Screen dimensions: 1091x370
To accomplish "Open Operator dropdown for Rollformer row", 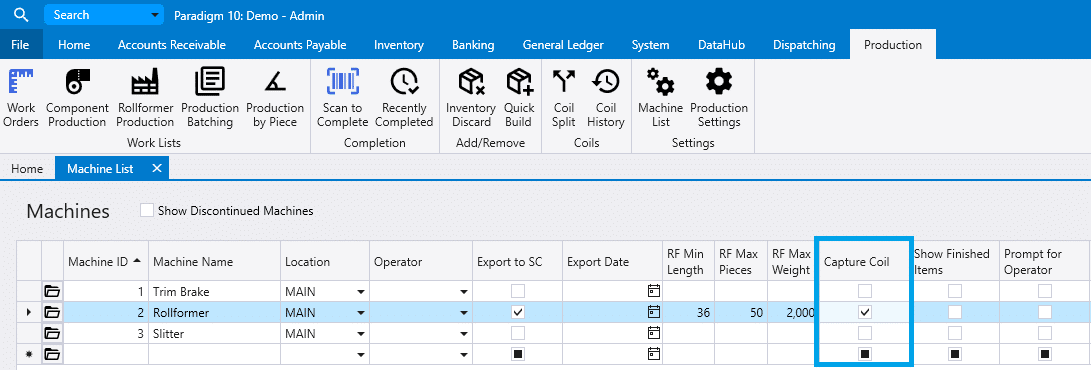I will point(463,313).
